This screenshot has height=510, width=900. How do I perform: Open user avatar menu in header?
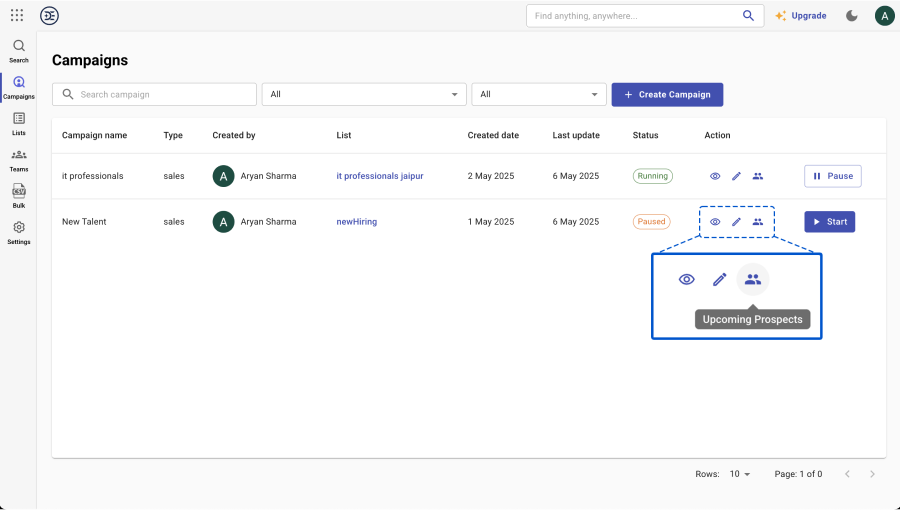pyautogui.click(x=885, y=15)
